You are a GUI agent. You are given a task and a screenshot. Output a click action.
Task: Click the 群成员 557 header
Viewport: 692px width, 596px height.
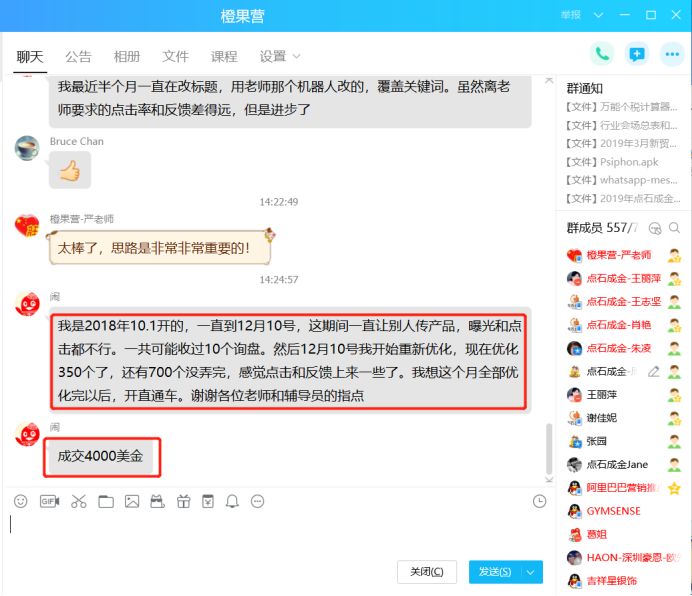[x=602, y=228]
